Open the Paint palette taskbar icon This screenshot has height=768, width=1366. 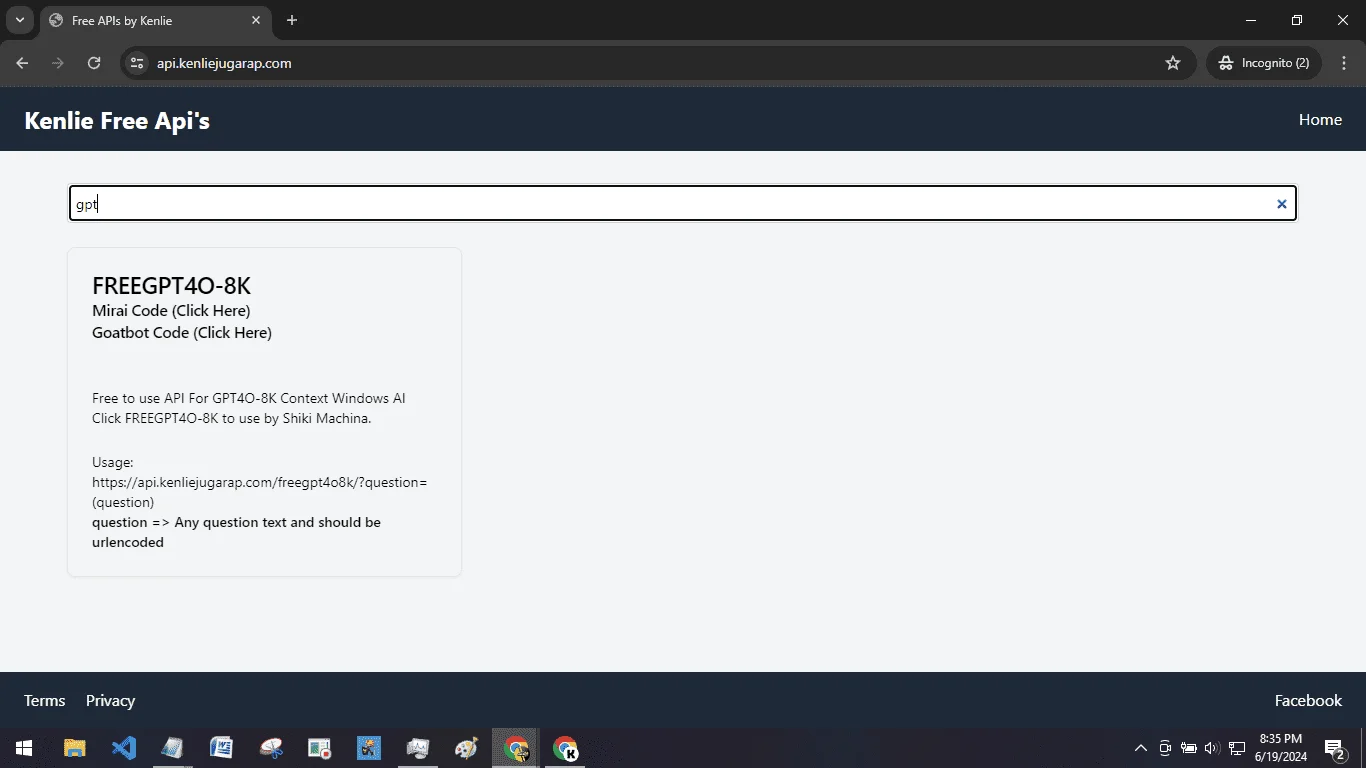pos(467,748)
